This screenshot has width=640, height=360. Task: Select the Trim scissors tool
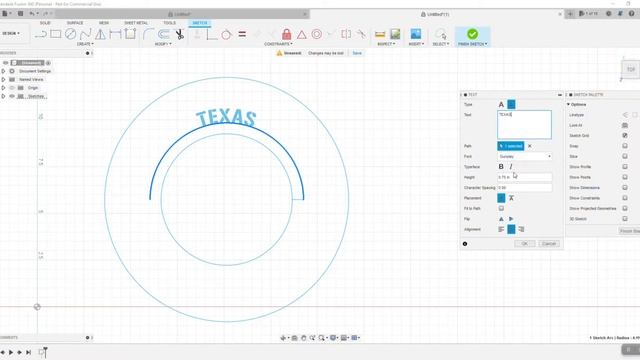click(x=179, y=34)
